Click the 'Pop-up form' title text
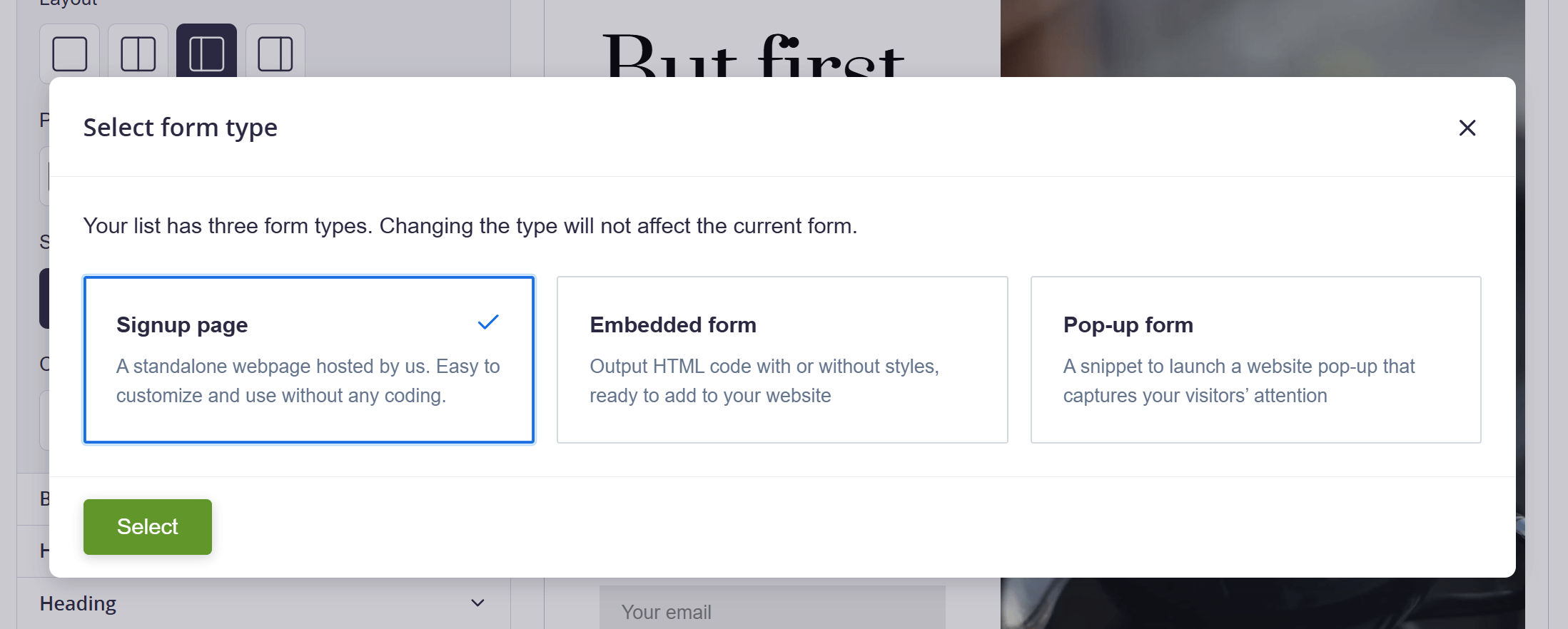1568x629 pixels. tap(1128, 325)
